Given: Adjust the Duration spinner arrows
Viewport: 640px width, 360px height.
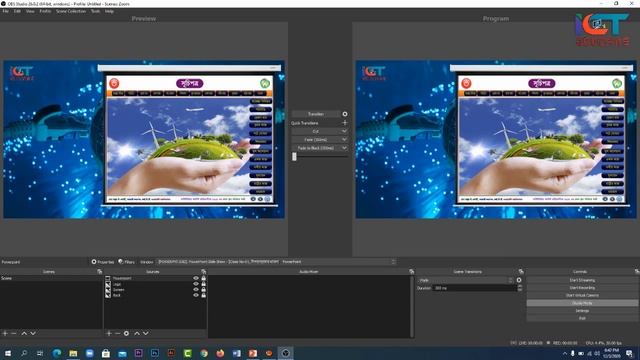Looking at the screenshot, I should click(x=520, y=288).
